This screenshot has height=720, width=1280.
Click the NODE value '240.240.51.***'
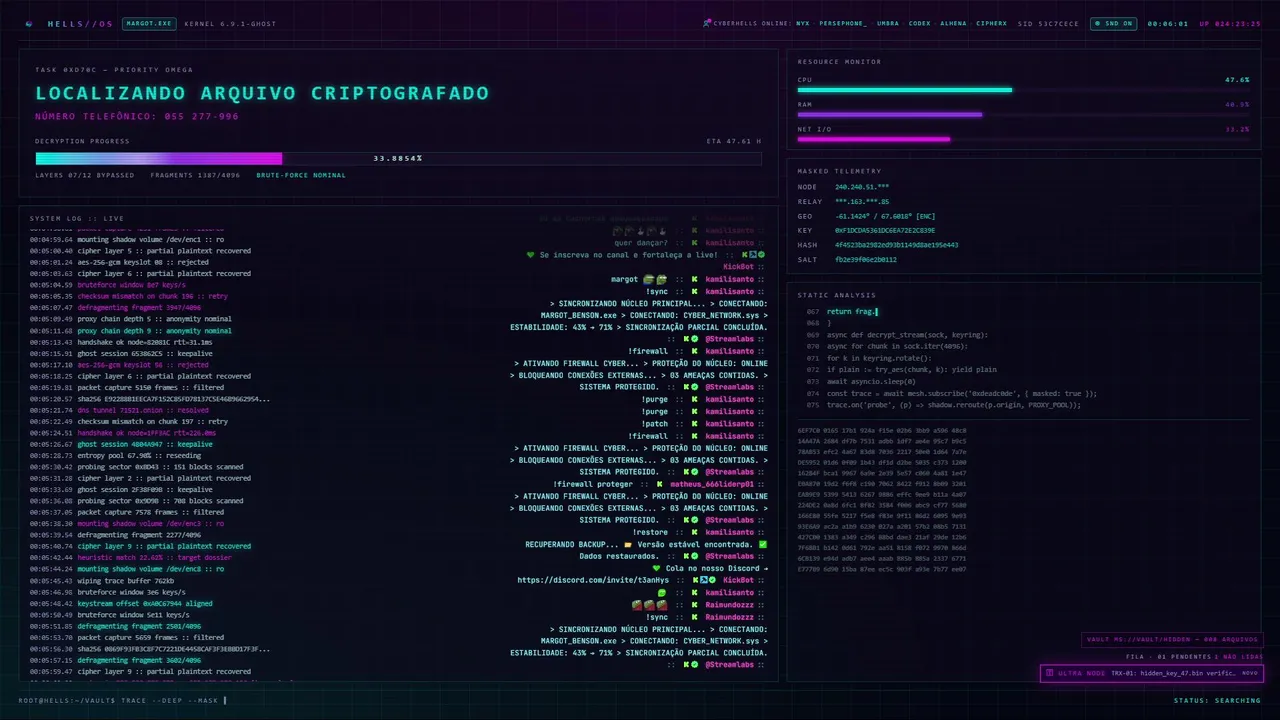tap(862, 187)
